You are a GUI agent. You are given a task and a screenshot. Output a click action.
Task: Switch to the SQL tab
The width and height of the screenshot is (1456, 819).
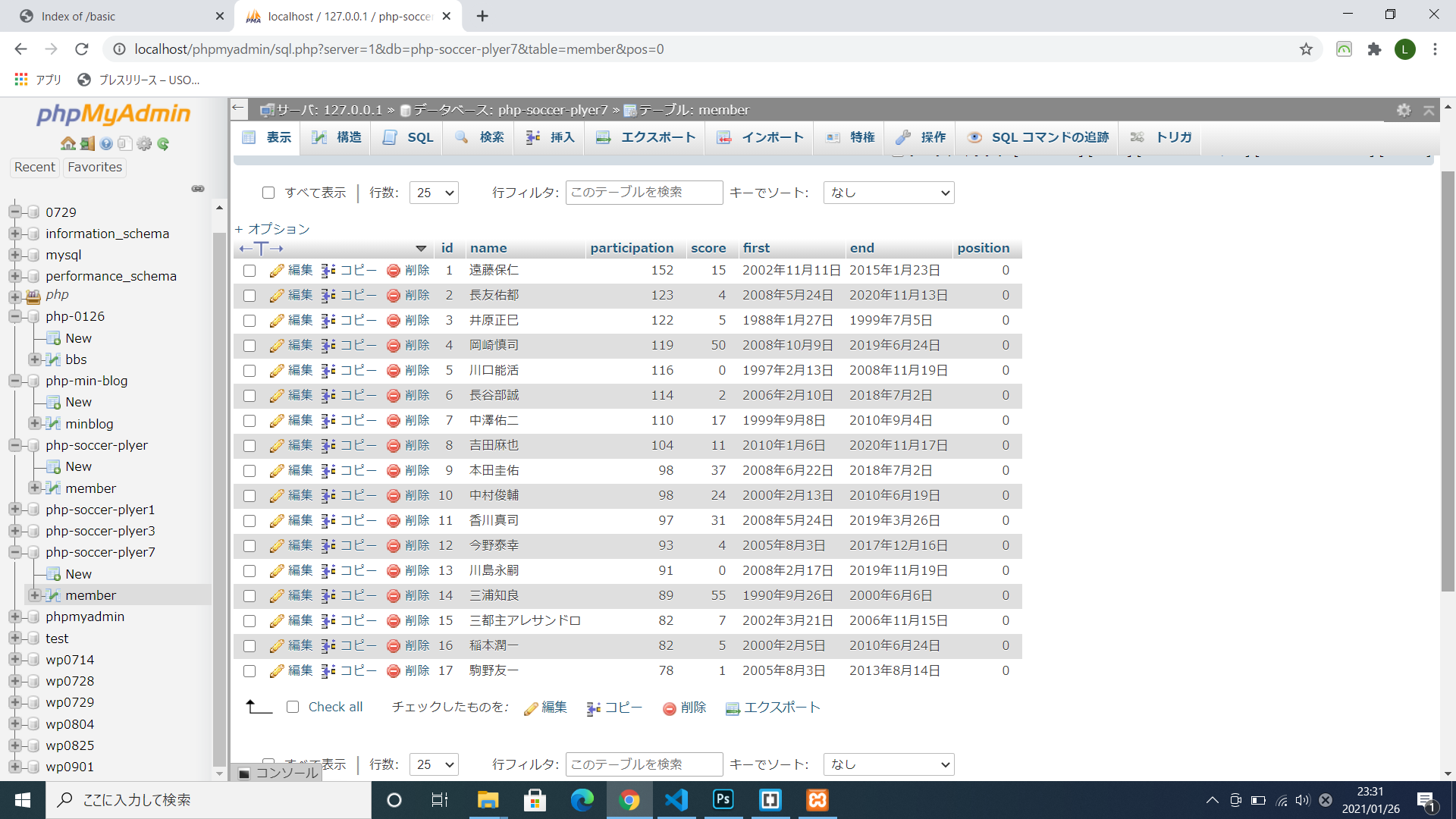[x=409, y=137]
